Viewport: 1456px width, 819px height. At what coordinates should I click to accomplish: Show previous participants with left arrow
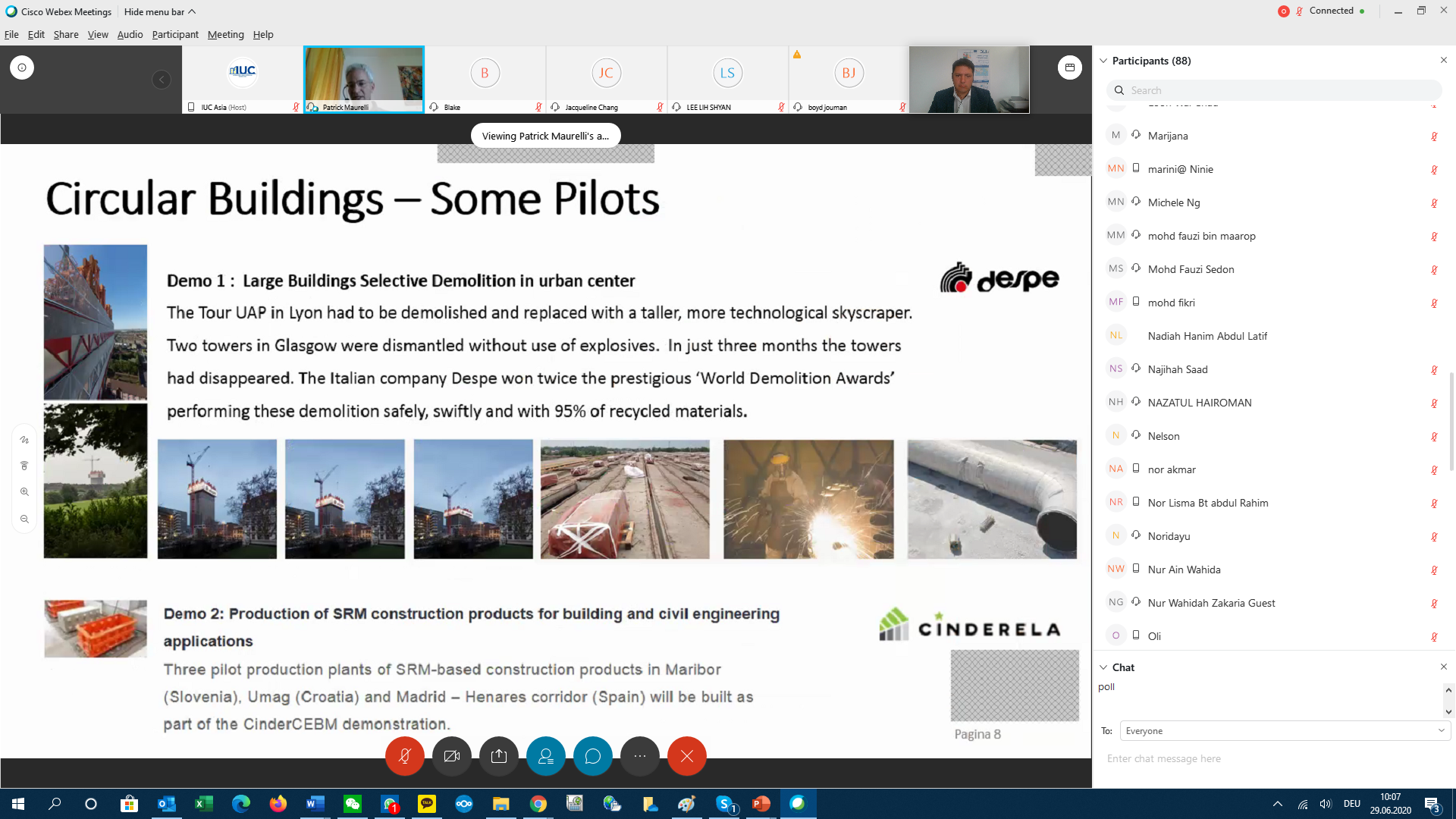[161, 80]
